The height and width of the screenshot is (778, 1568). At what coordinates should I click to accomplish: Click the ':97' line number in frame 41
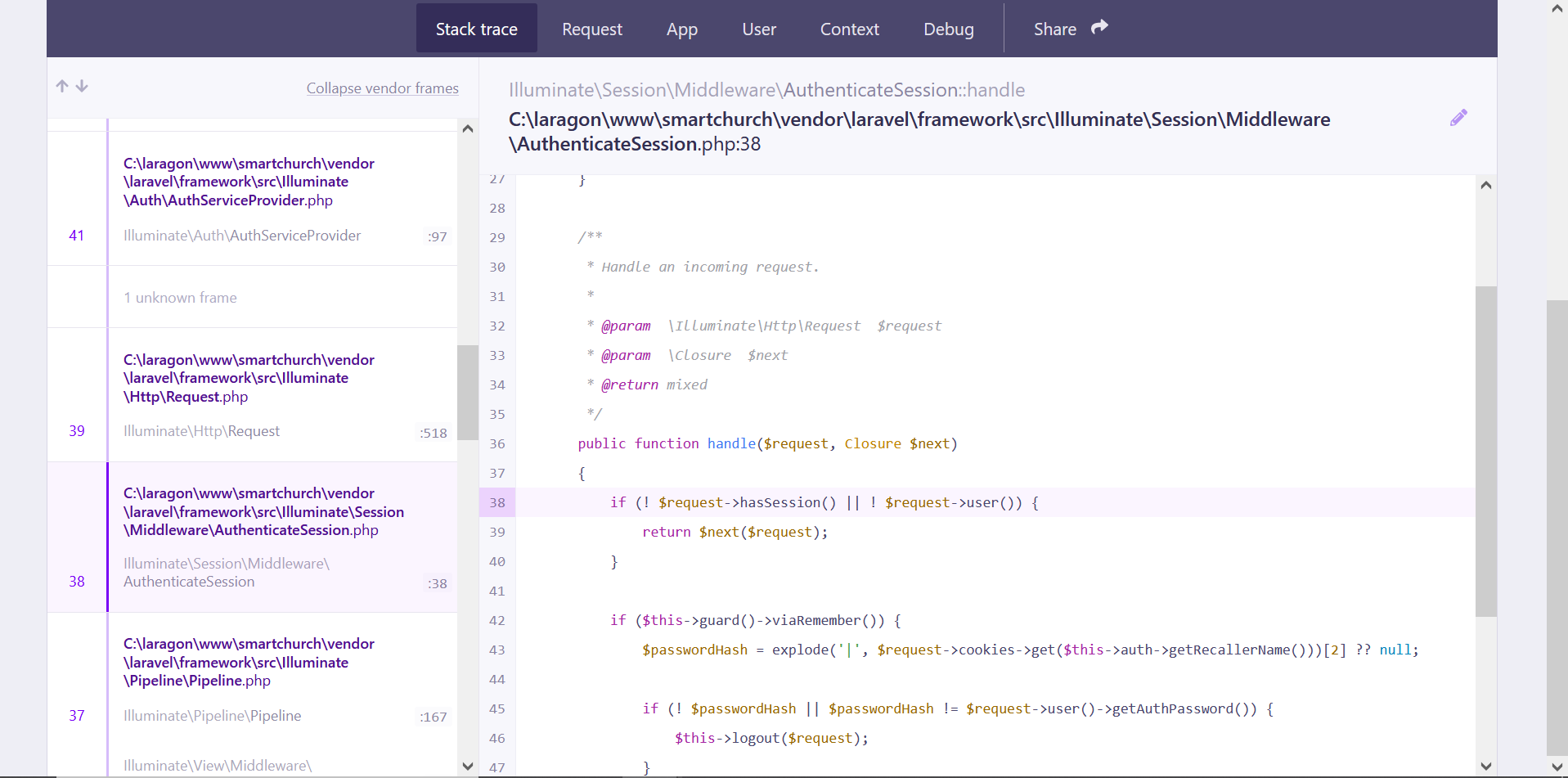point(438,236)
